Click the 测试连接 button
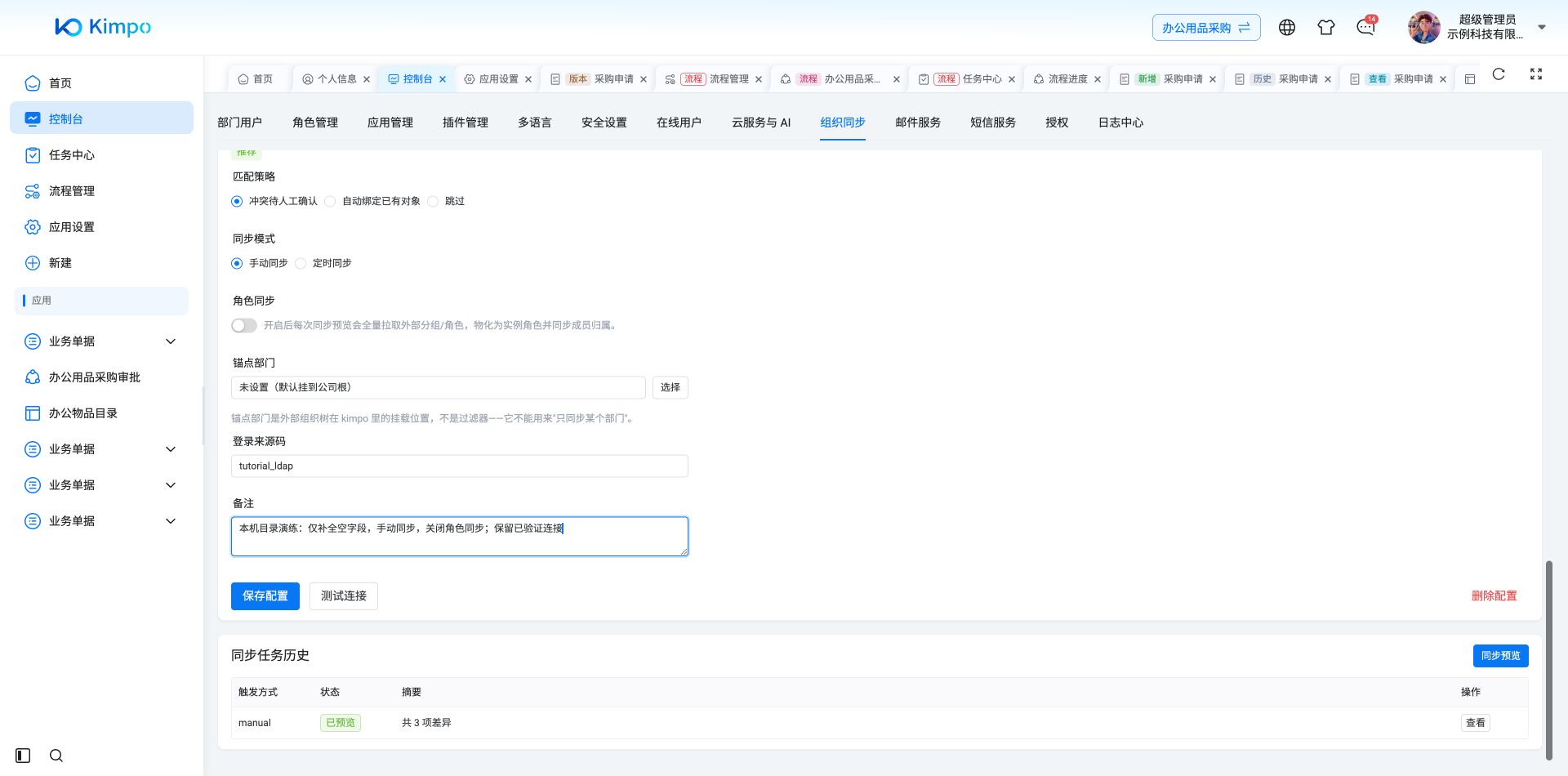The height and width of the screenshot is (776, 1568). click(344, 596)
